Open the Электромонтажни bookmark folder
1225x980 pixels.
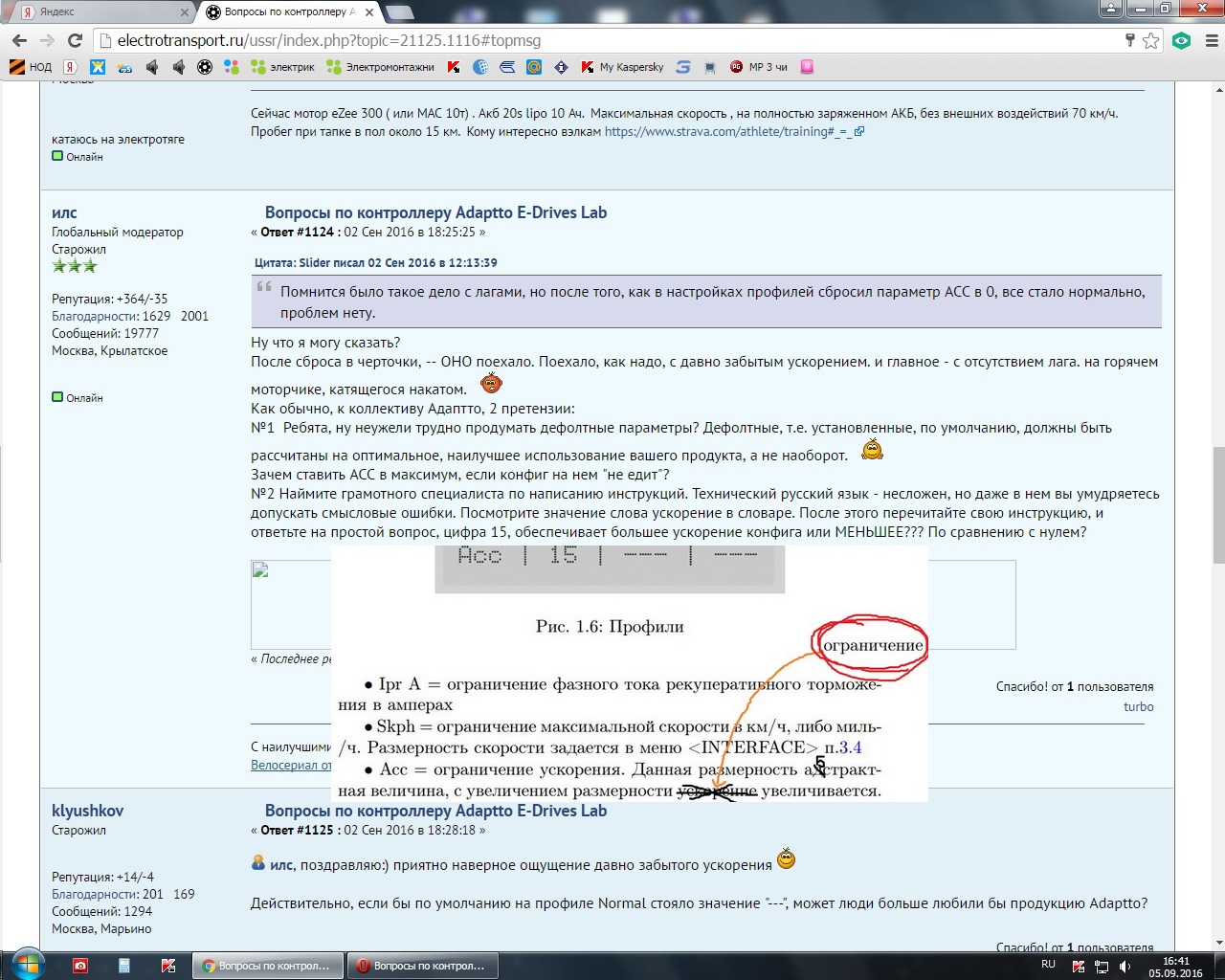381,67
